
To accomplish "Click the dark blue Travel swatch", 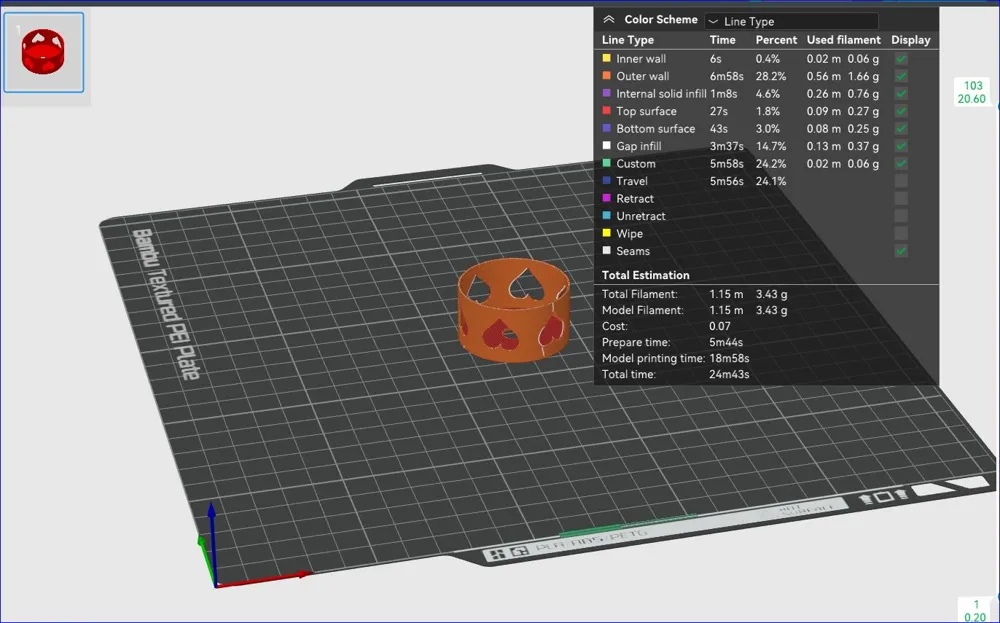I will (607, 180).
